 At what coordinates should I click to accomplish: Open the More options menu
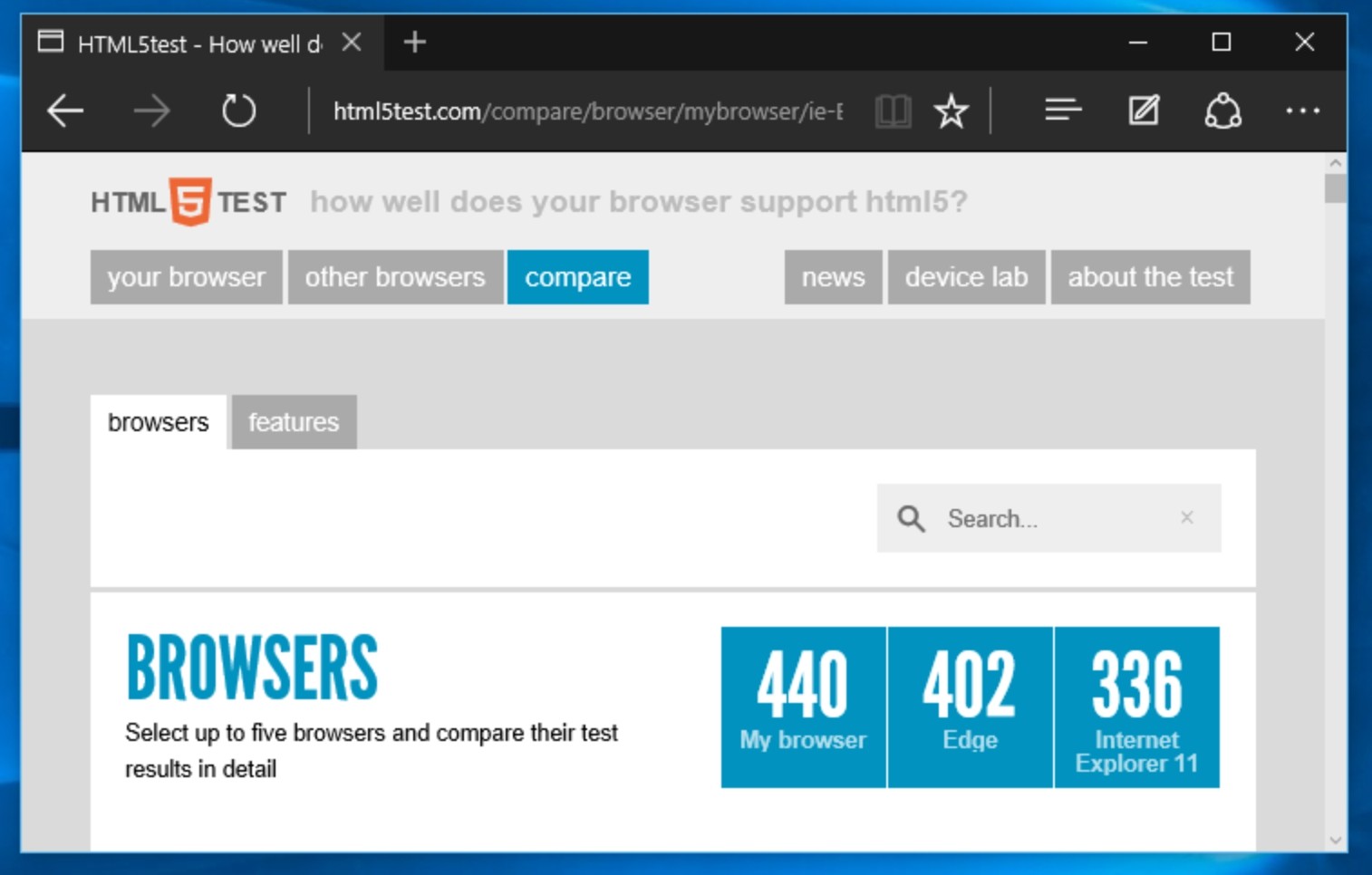pos(1303,111)
